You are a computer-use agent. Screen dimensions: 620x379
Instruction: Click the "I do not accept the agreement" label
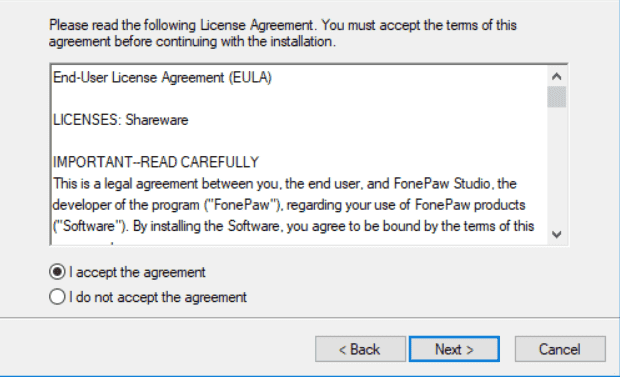click(x=158, y=297)
